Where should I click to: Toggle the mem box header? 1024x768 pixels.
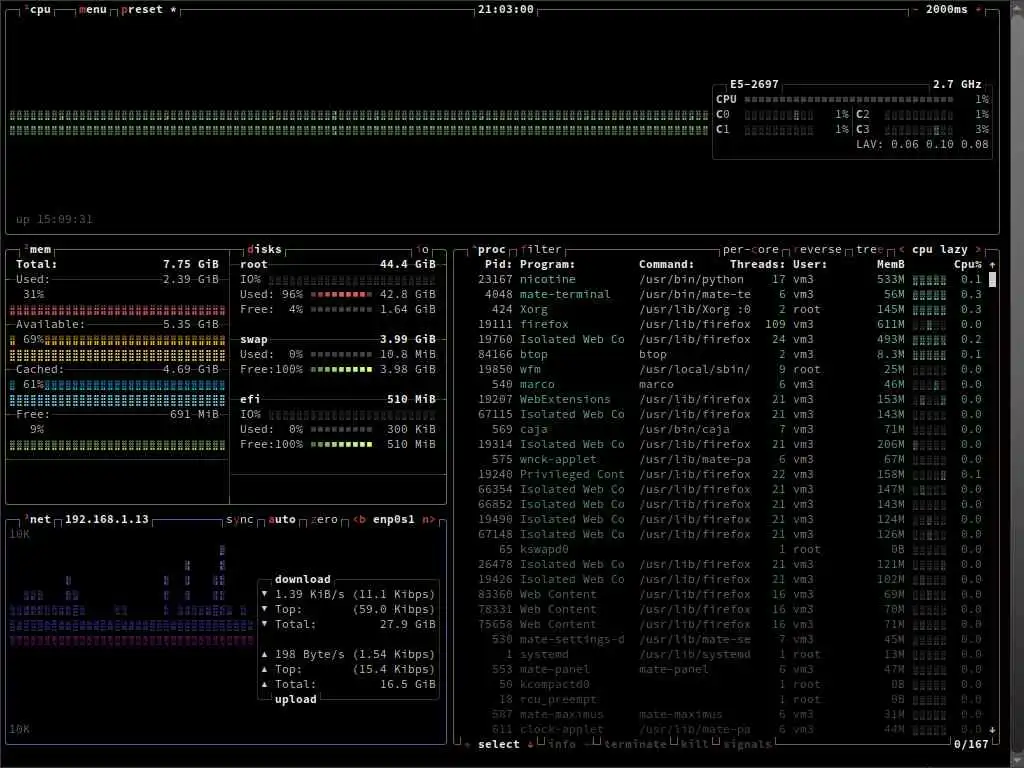(37, 249)
